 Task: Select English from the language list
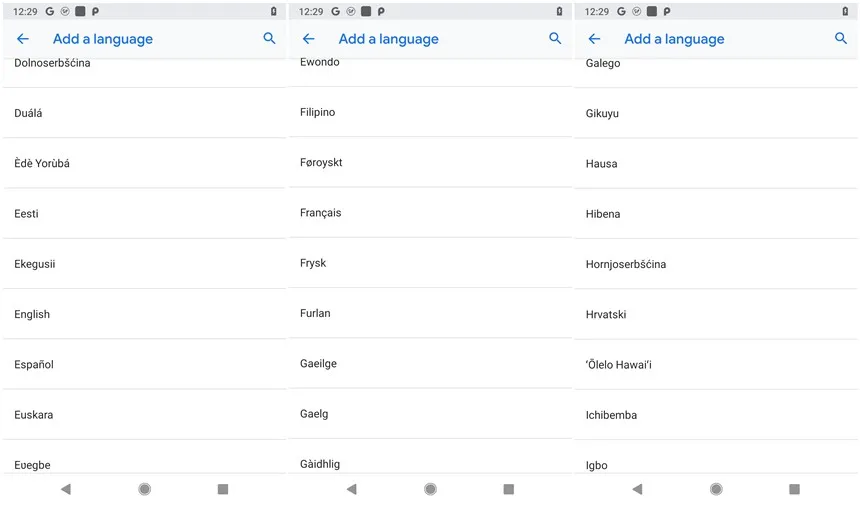[x=145, y=314]
